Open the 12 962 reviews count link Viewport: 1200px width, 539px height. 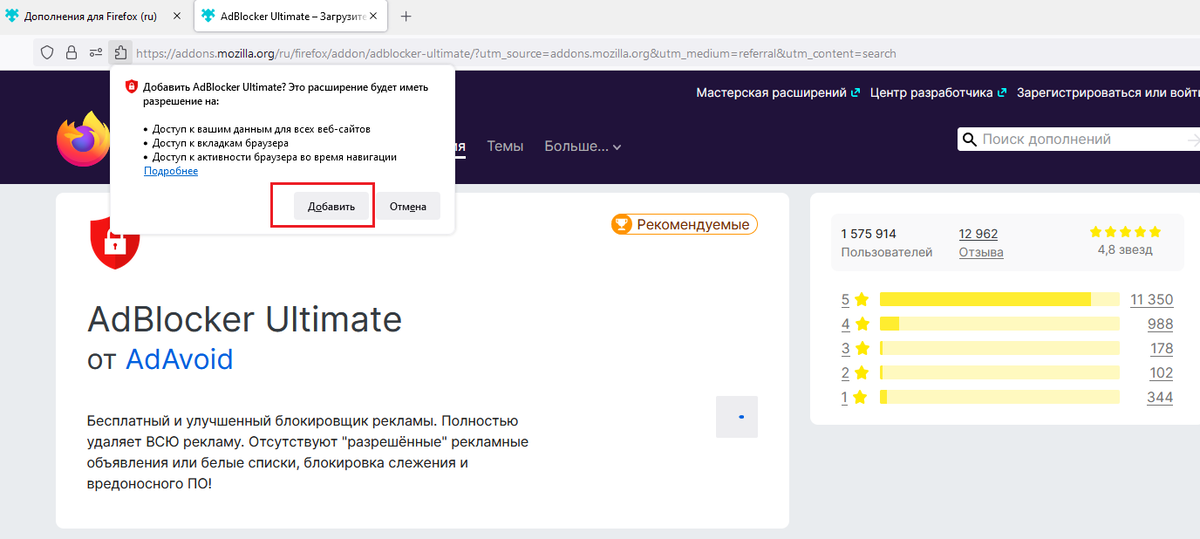[978, 234]
